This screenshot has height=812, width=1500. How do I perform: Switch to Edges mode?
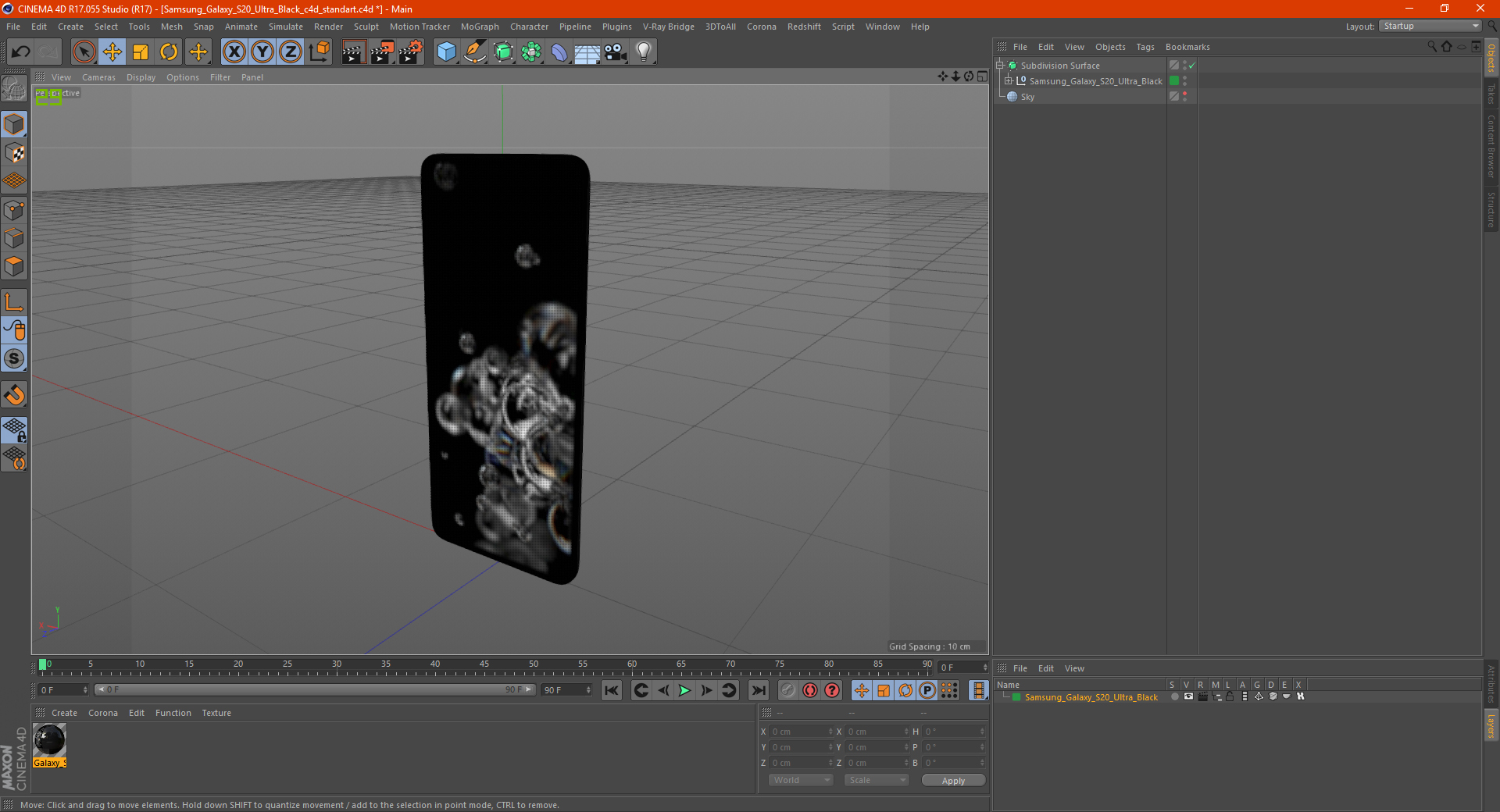tap(14, 238)
